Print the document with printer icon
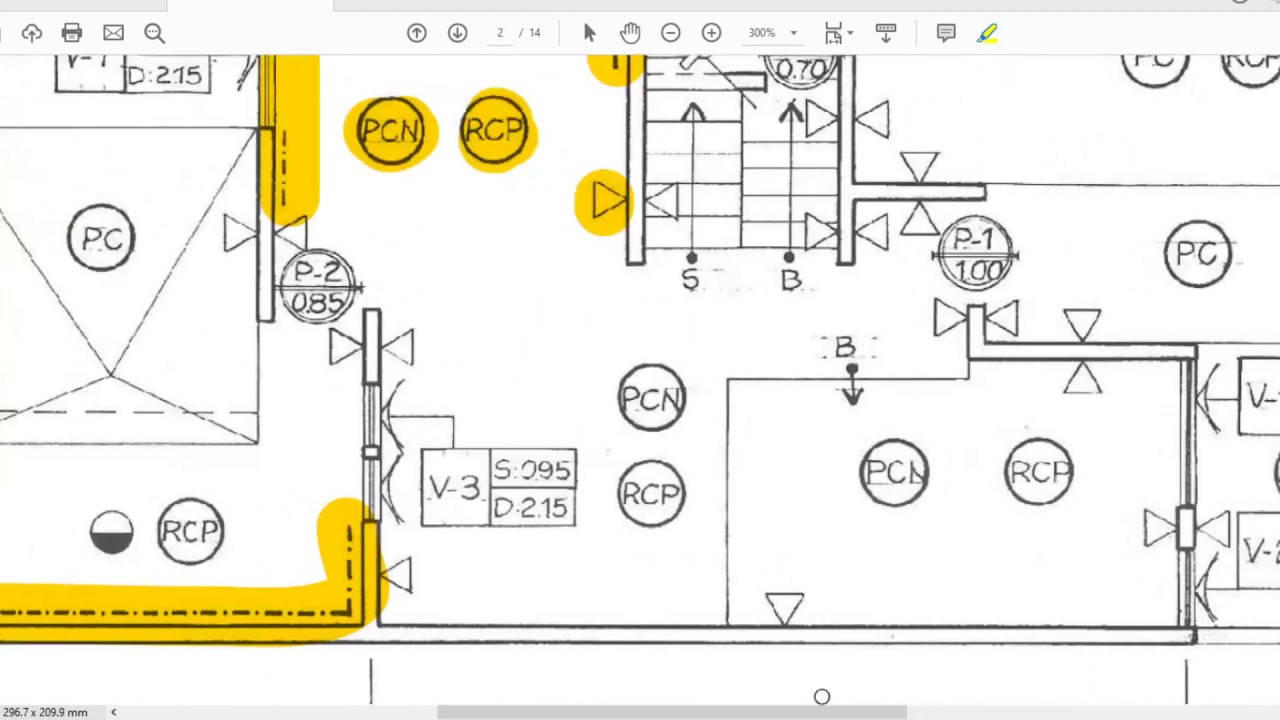Image resolution: width=1280 pixels, height=720 pixels. [x=72, y=33]
